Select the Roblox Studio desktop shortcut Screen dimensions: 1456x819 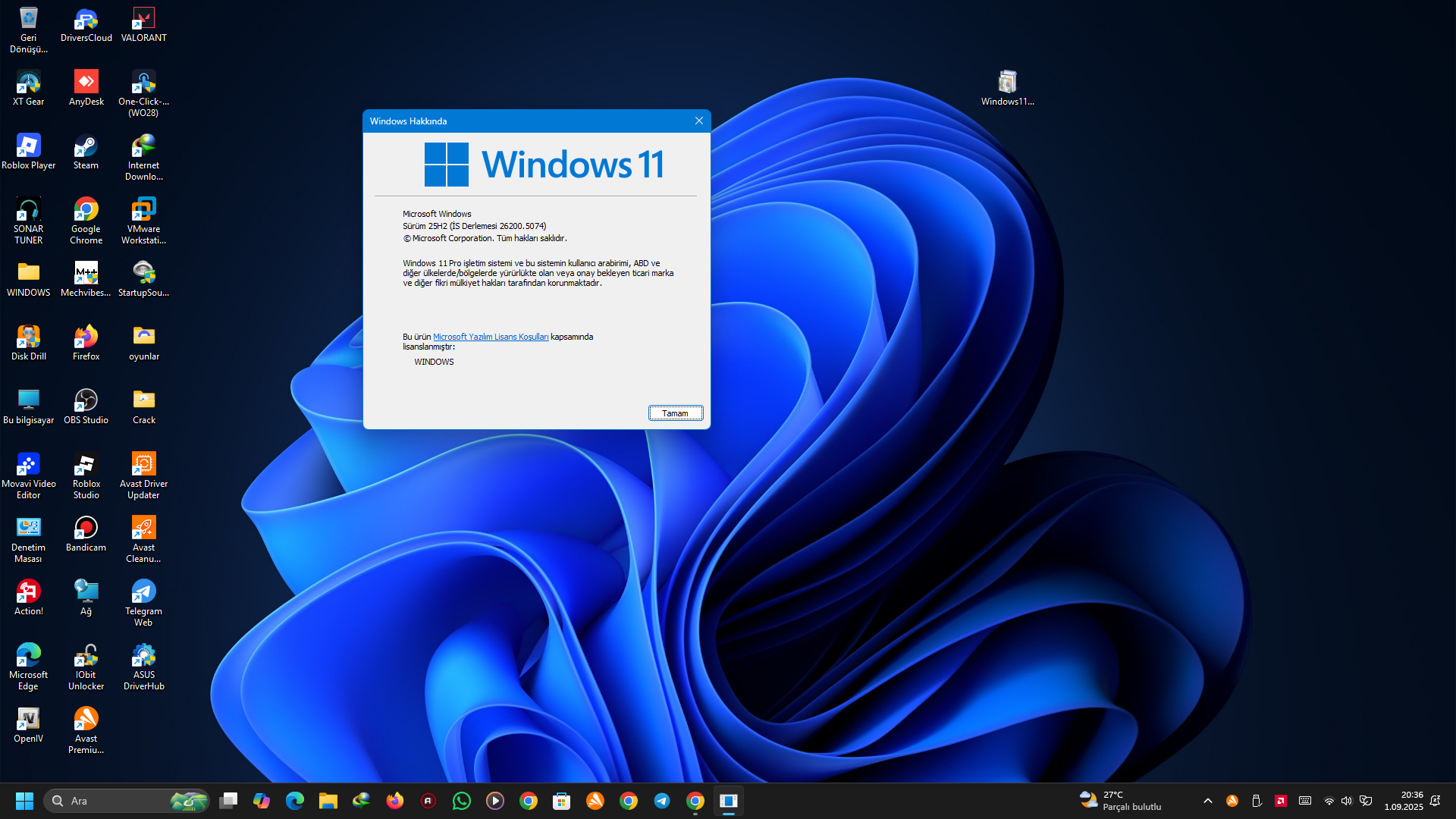tap(86, 476)
